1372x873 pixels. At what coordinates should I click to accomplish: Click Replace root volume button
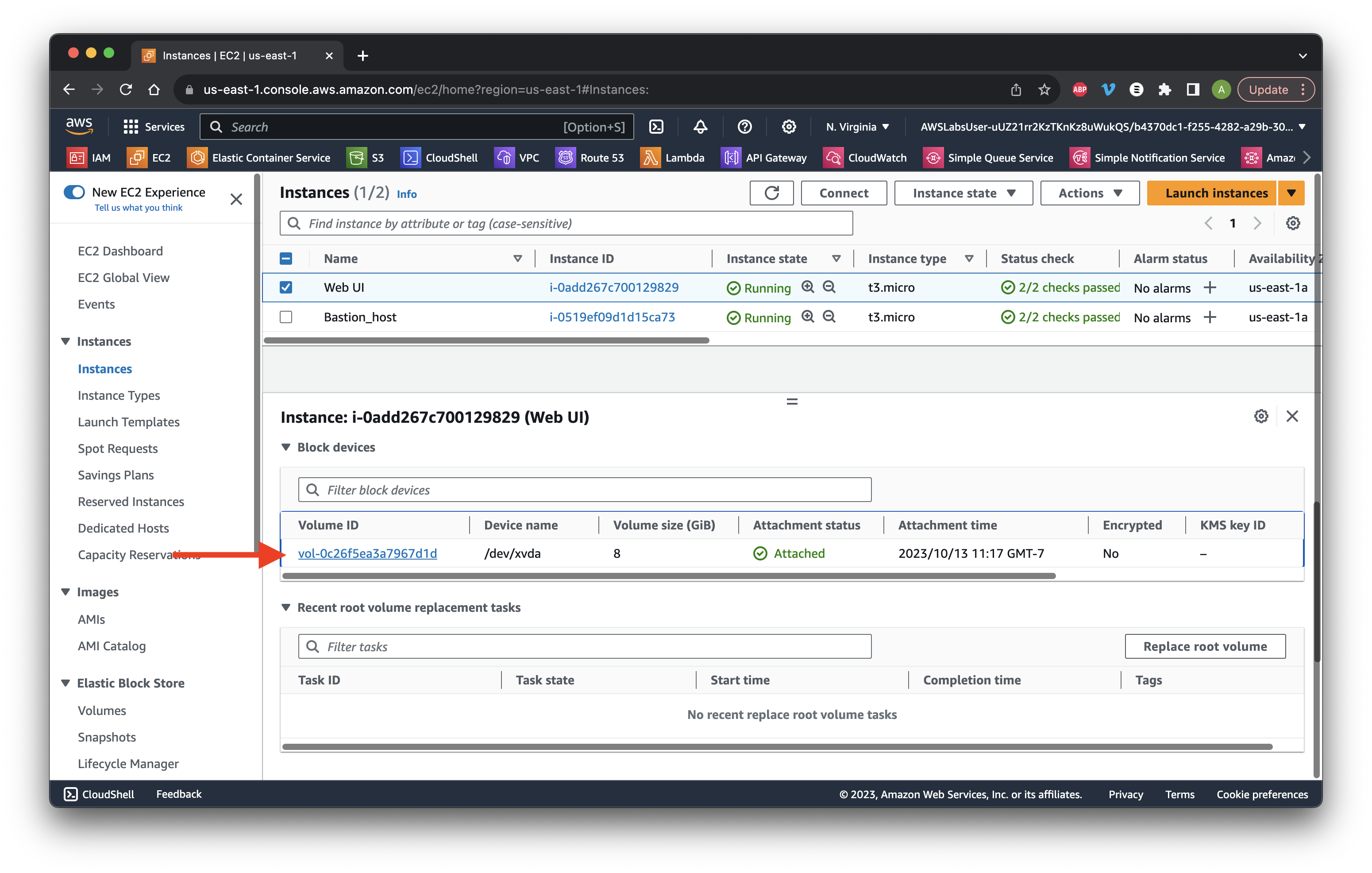[1205, 646]
